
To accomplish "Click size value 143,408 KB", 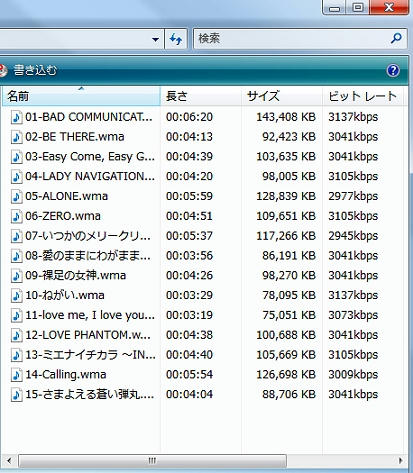I will (x=286, y=117).
